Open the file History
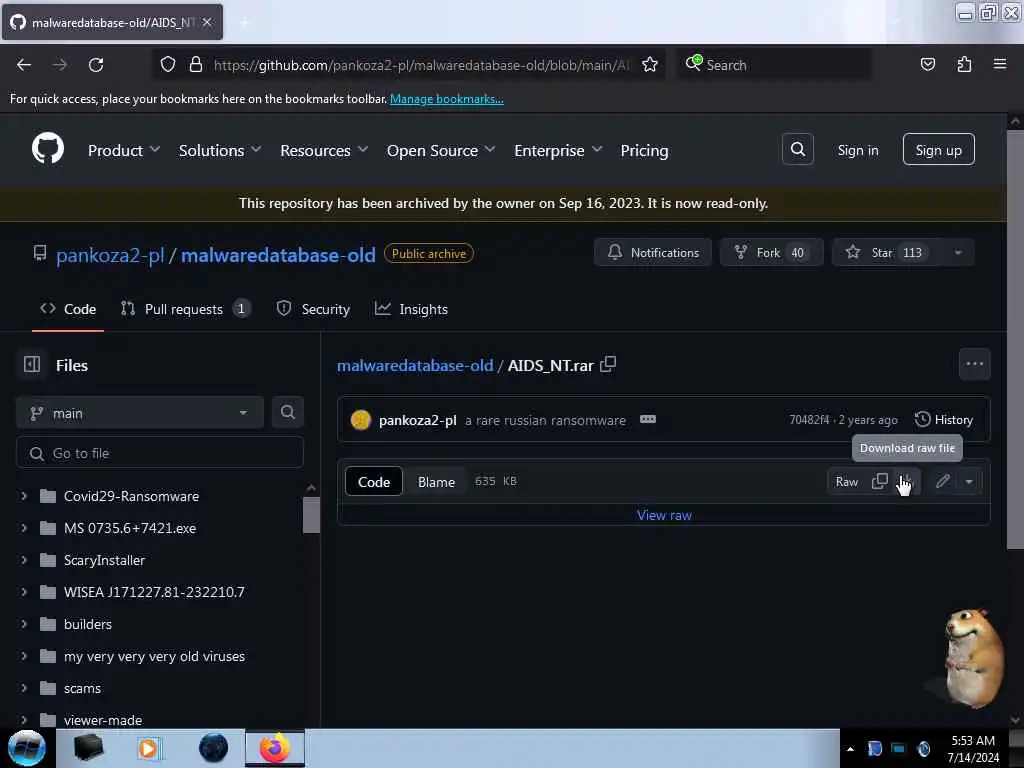This screenshot has width=1024, height=768. (x=944, y=419)
